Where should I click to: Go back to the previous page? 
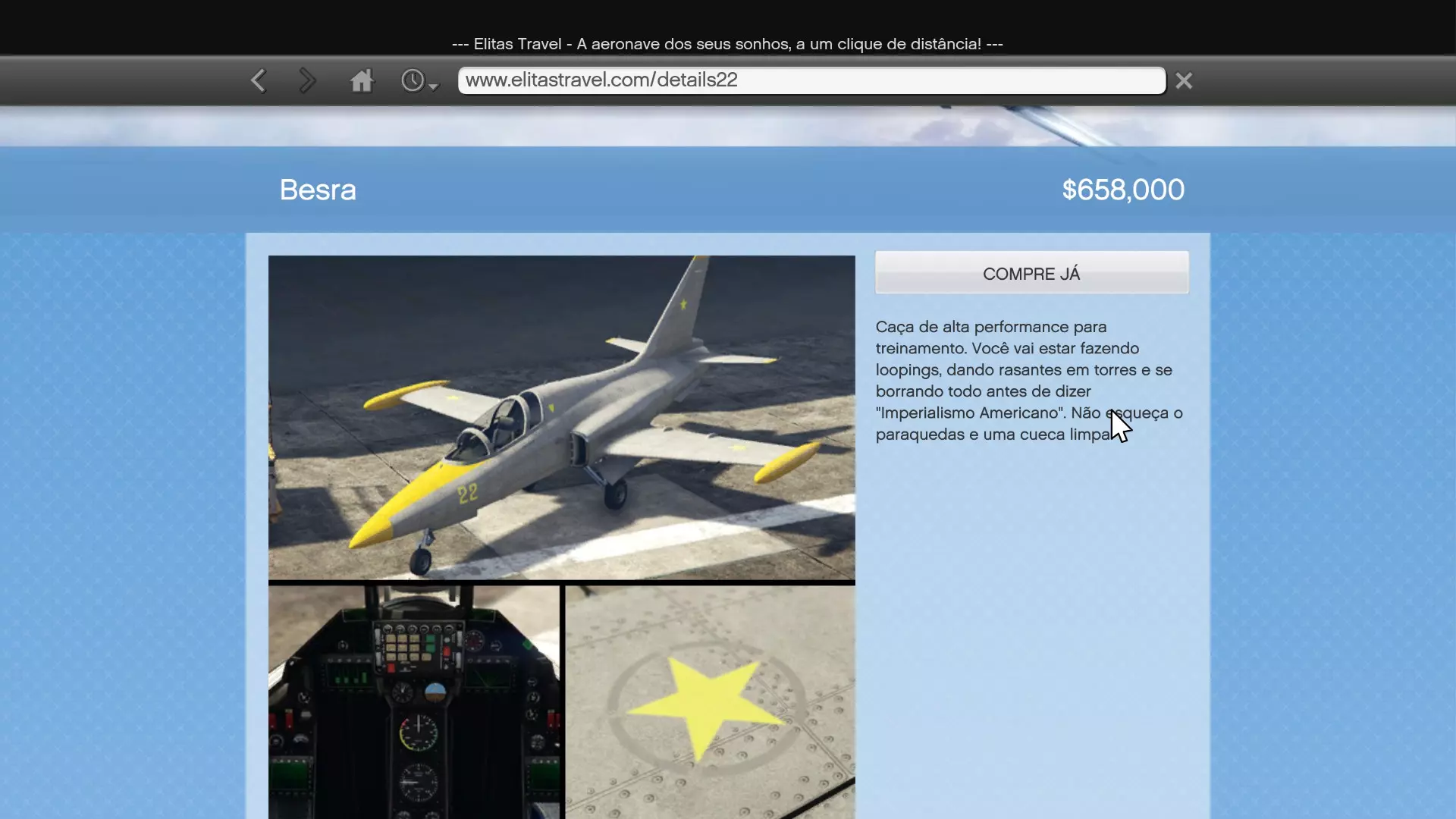tap(259, 80)
